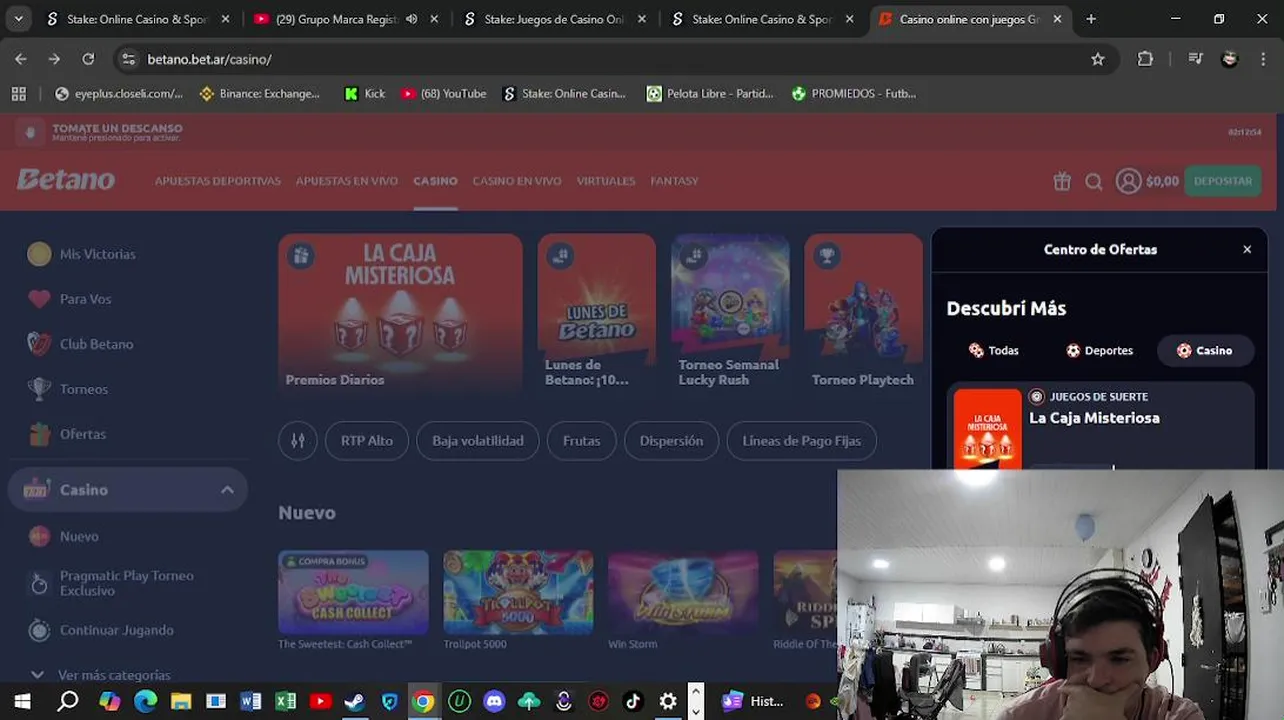This screenshot has height=720, width=1284.
Task: Click the Torneos trophy icon
Action: (x=39, y=389)
